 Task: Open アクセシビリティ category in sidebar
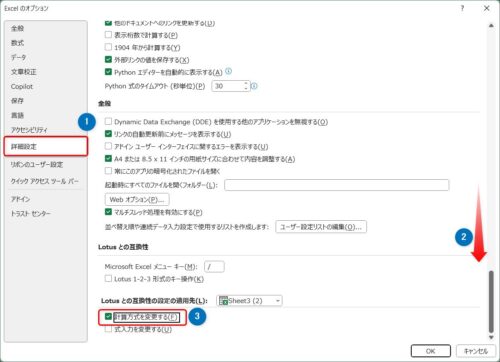pos(29,130)
